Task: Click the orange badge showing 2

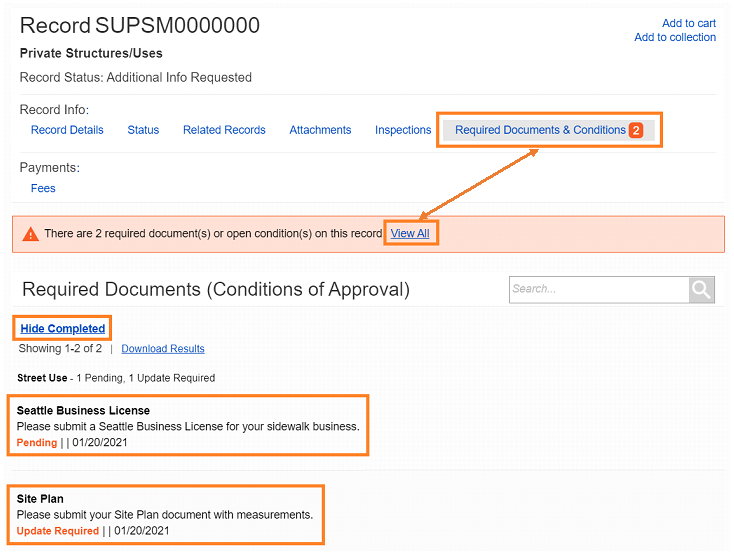Action: [636, 130]
